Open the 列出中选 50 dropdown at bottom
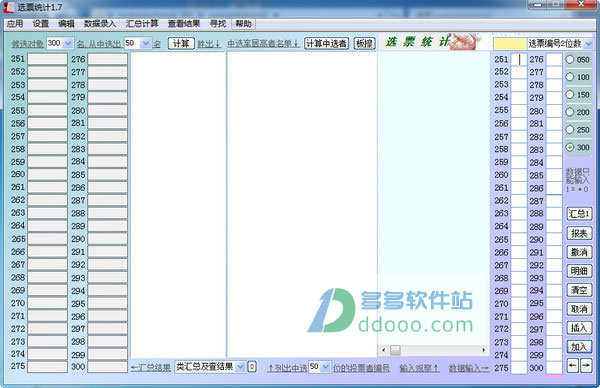 (x=325, y=367)
